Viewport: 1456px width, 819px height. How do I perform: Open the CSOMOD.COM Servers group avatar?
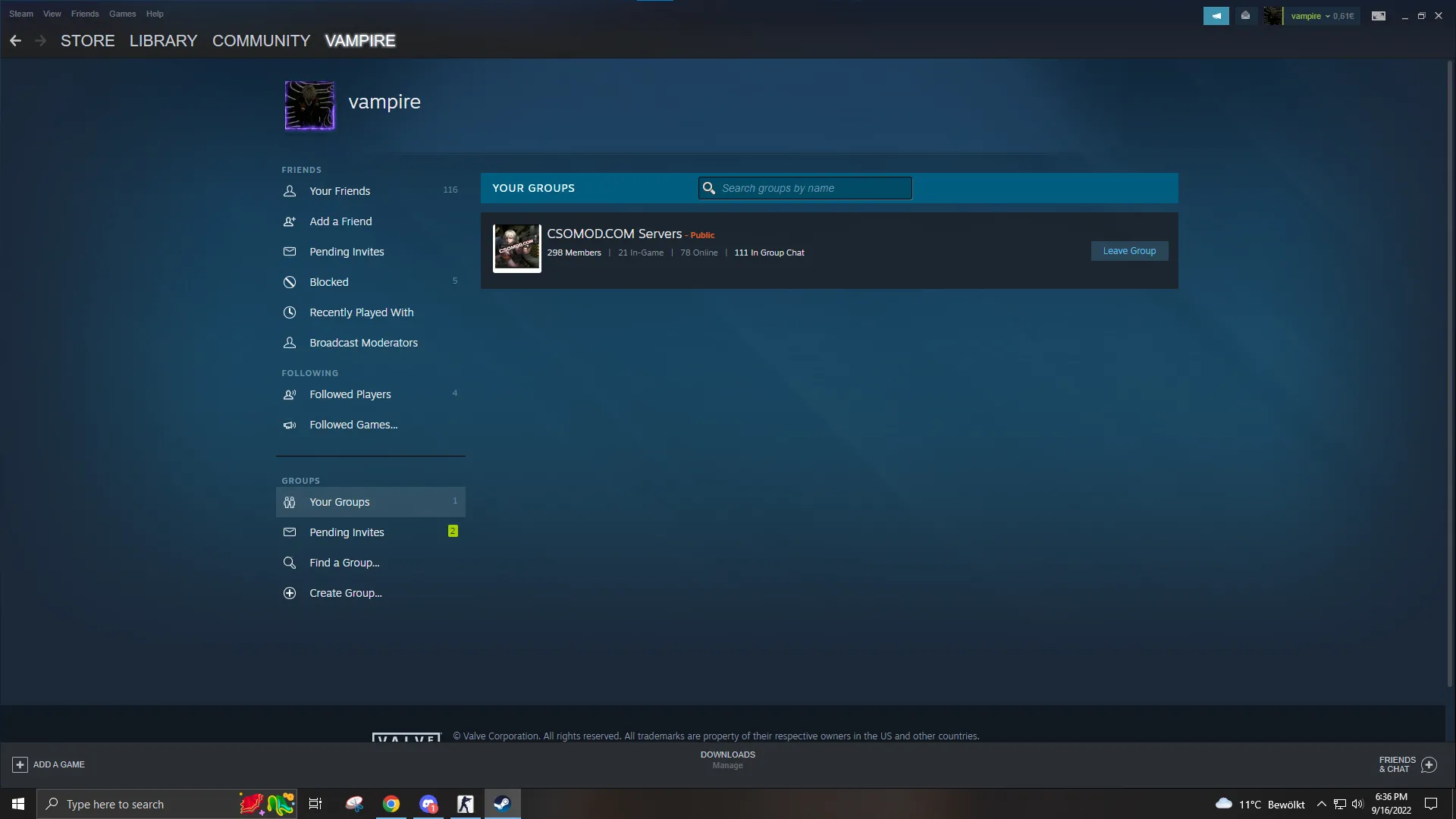(517, 248)
